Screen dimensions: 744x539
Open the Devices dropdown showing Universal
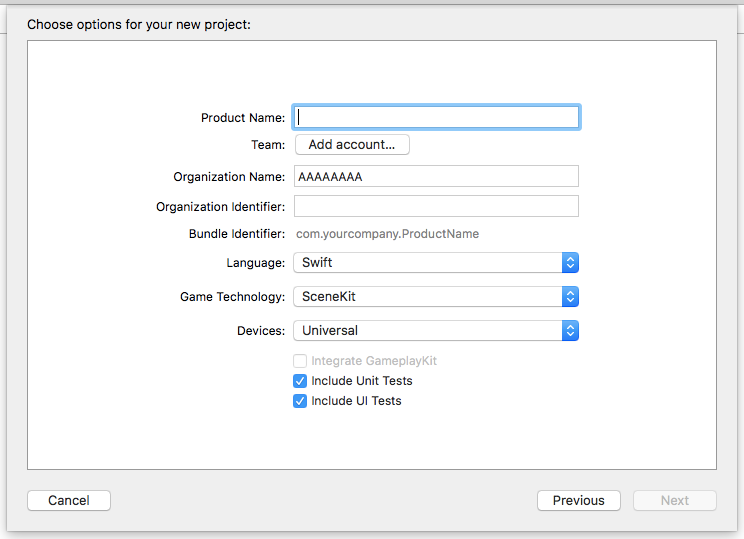pos(436,331)
